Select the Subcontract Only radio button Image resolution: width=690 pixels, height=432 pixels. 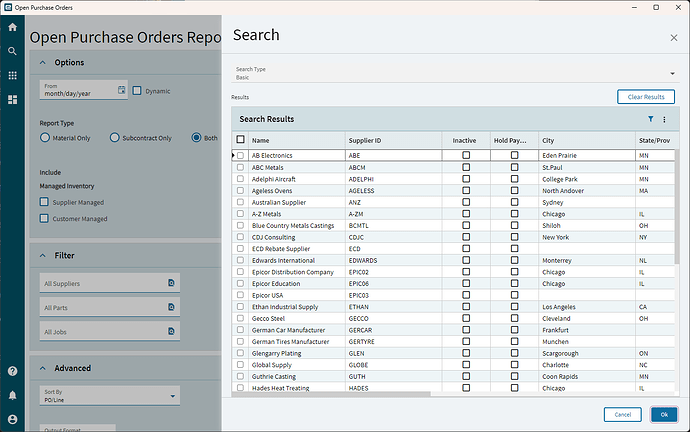pos(114,138)
